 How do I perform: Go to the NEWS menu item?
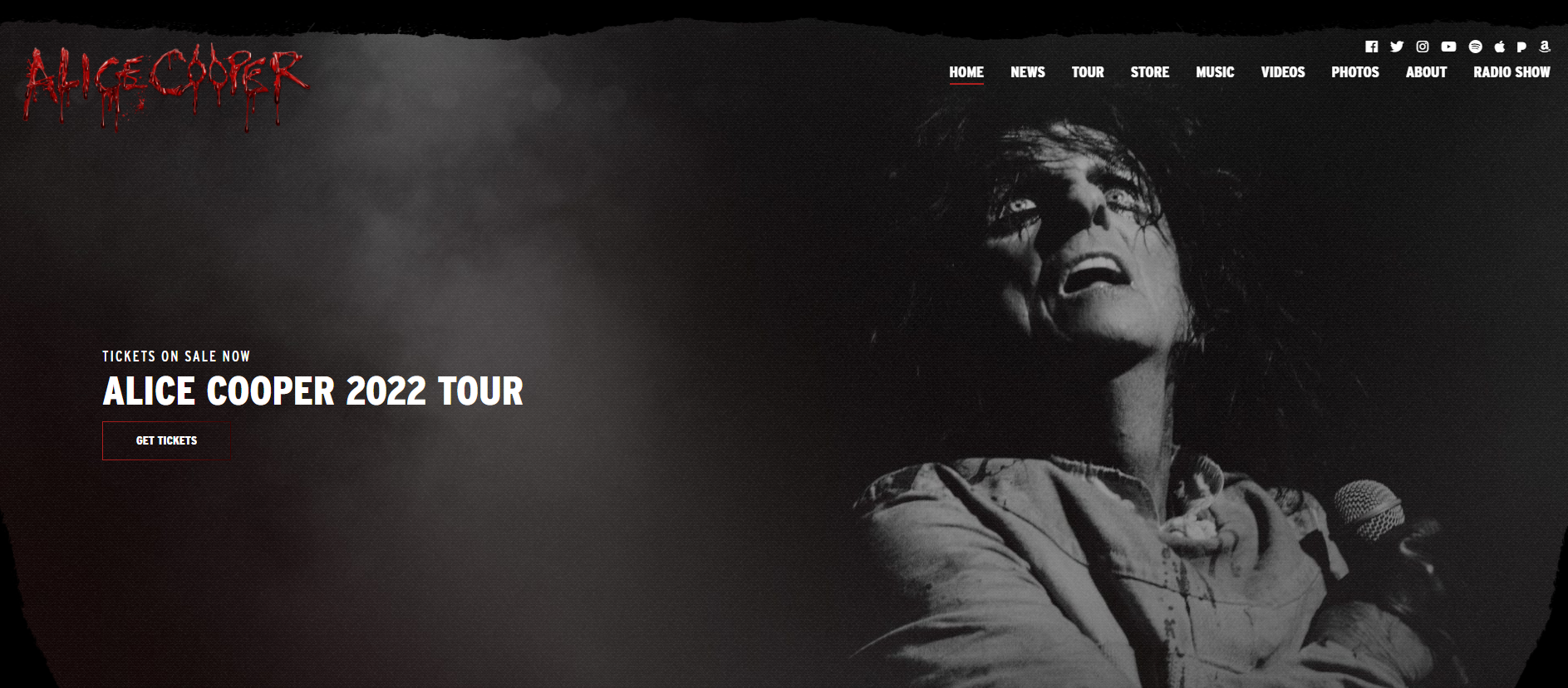click(1028, 72)
